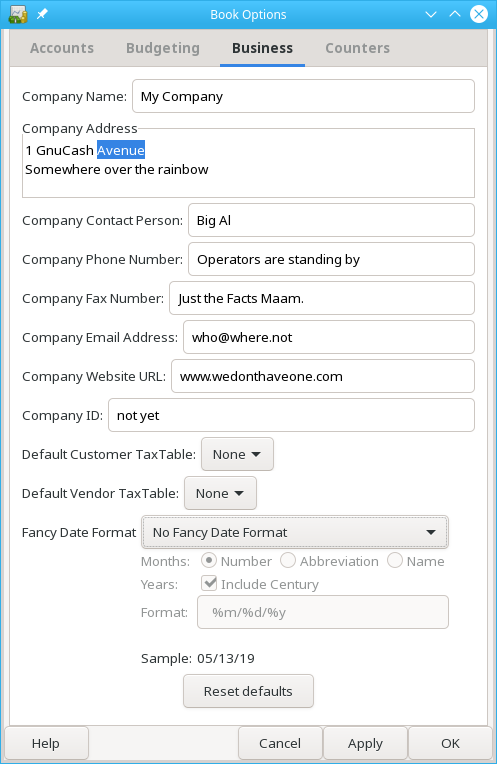497x764 pixels.
Task: Focus the Company Phone Number field
Action: [x=331, y=259]
